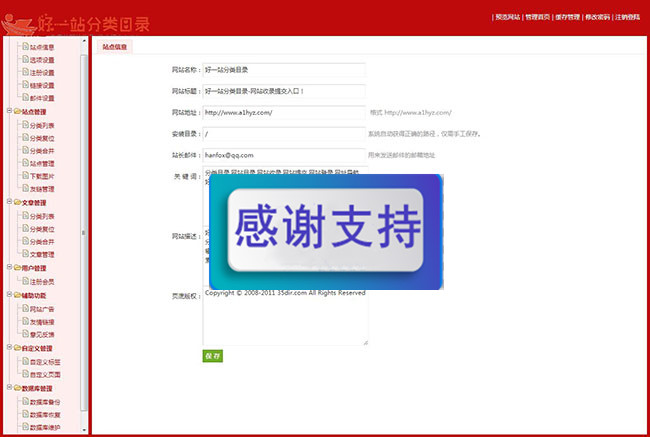Click the sidebar scrollbar up arrow
This screenshot has height=437, width=650.
(84, 41)
